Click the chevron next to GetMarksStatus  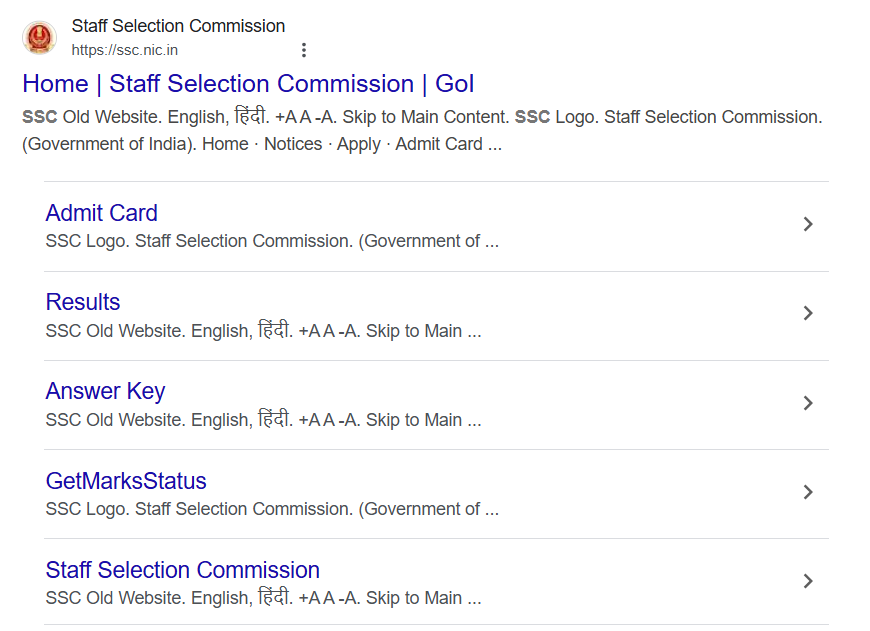[808, 492]
